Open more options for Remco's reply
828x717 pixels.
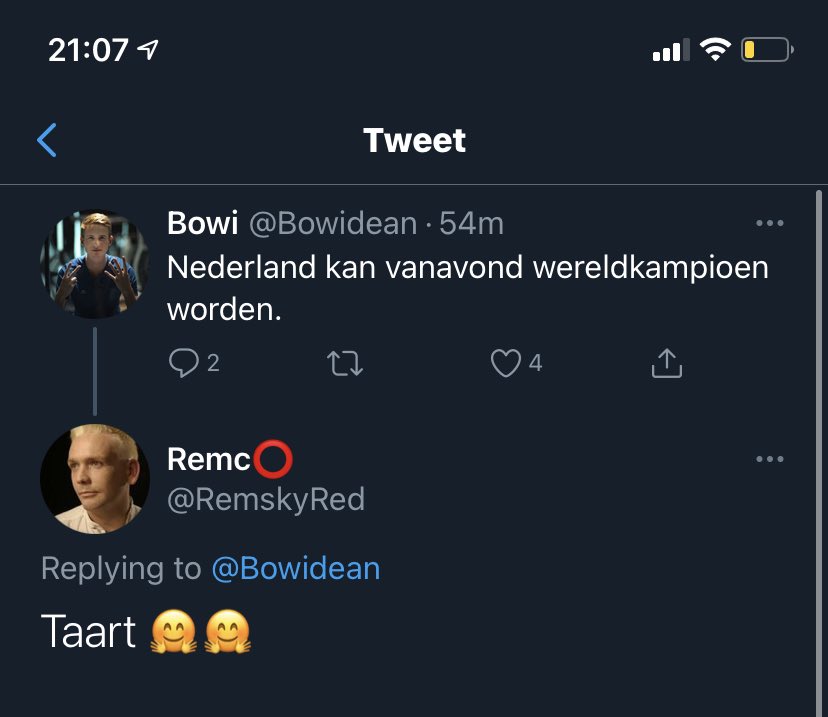769,459
